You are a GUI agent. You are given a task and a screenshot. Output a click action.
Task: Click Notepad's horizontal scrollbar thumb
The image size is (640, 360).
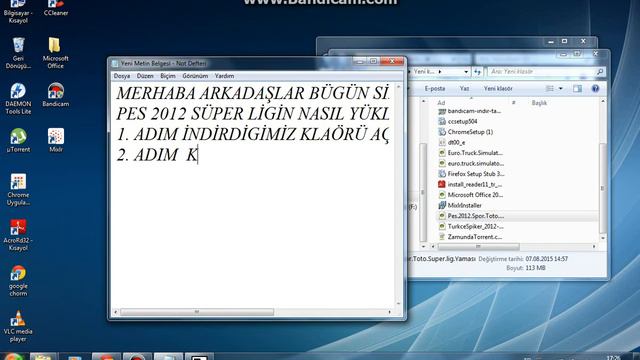point(197,312)
